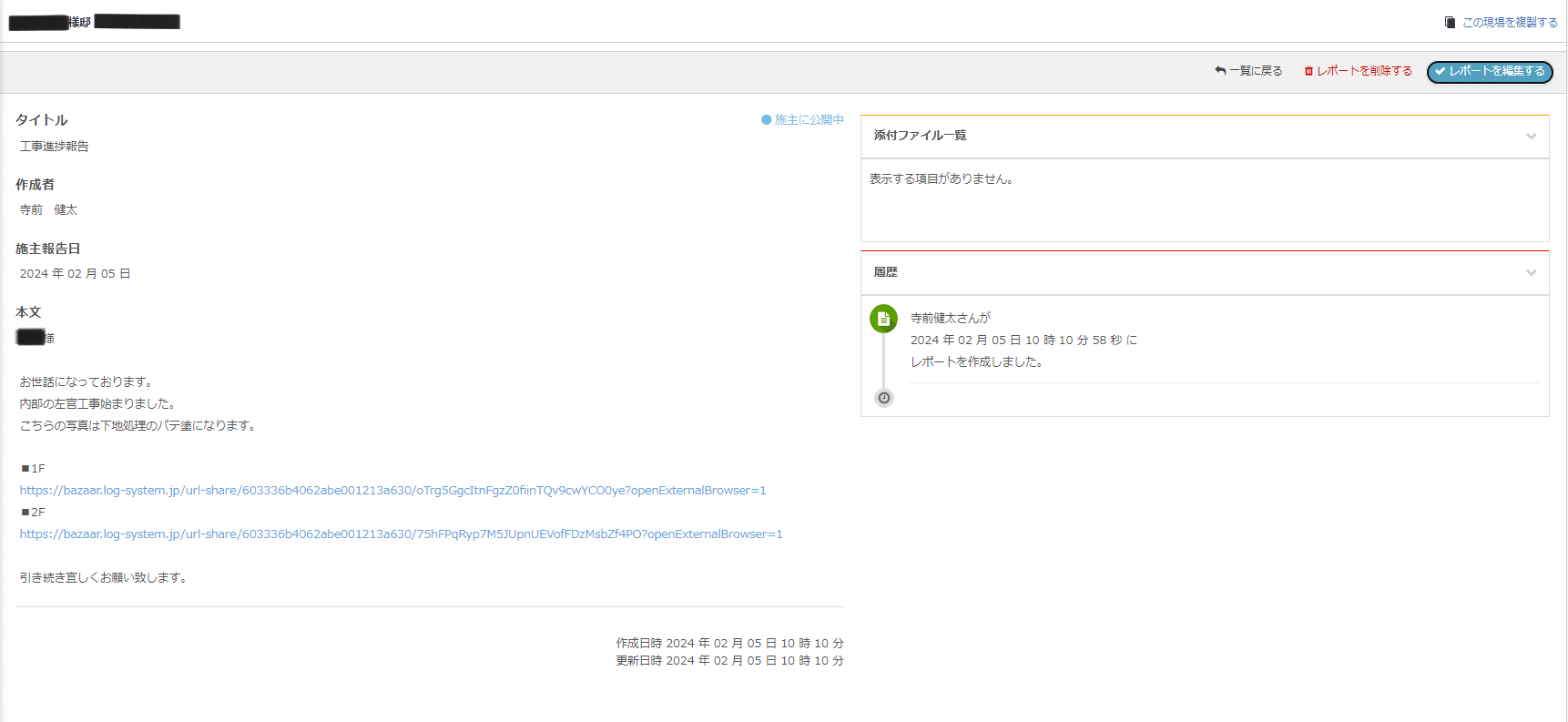Open the 1F photo share URL
The image size is (1568, 722).
[x=392, y=491]
